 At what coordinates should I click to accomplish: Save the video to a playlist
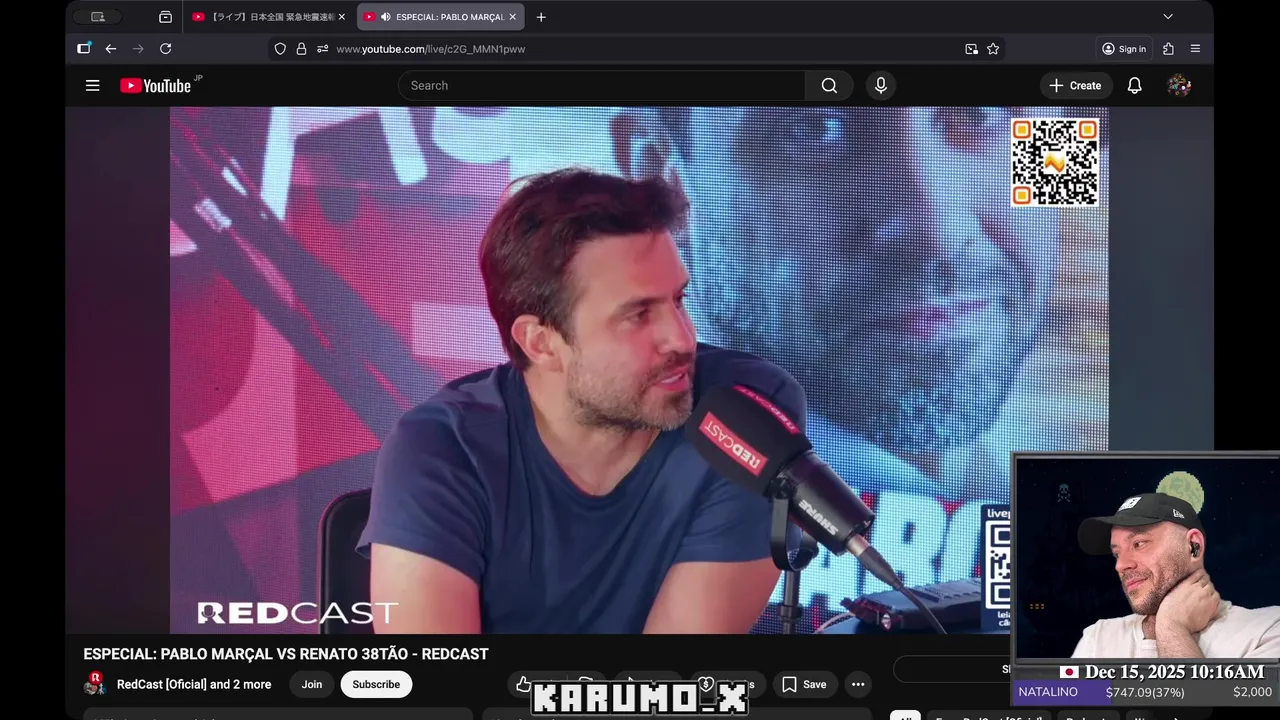[804, 685]
